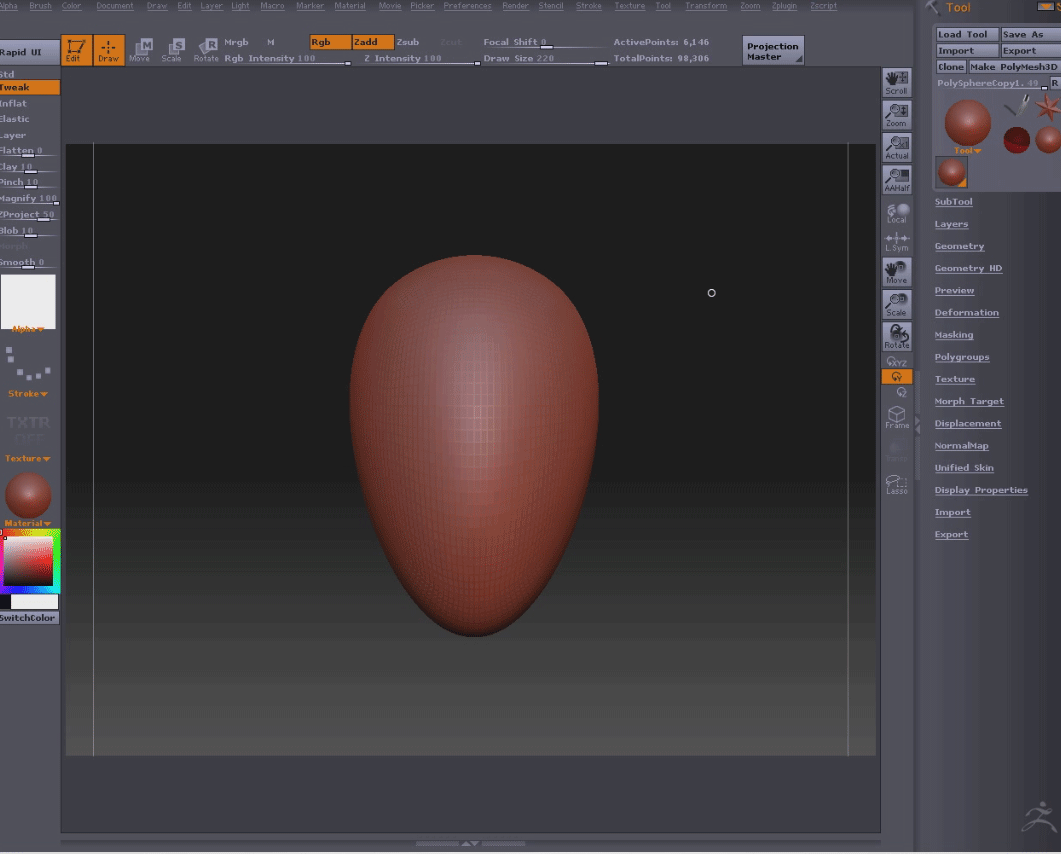
Task: Enable Zsub sculpt mode
Action: (408, 42)
